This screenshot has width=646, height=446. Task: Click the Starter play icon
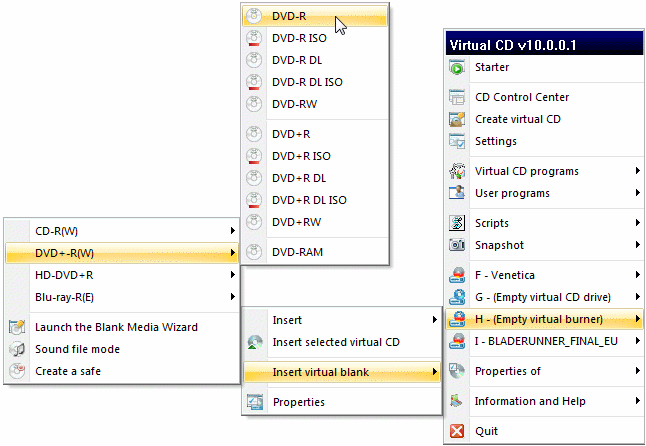(x=457, y=68)
